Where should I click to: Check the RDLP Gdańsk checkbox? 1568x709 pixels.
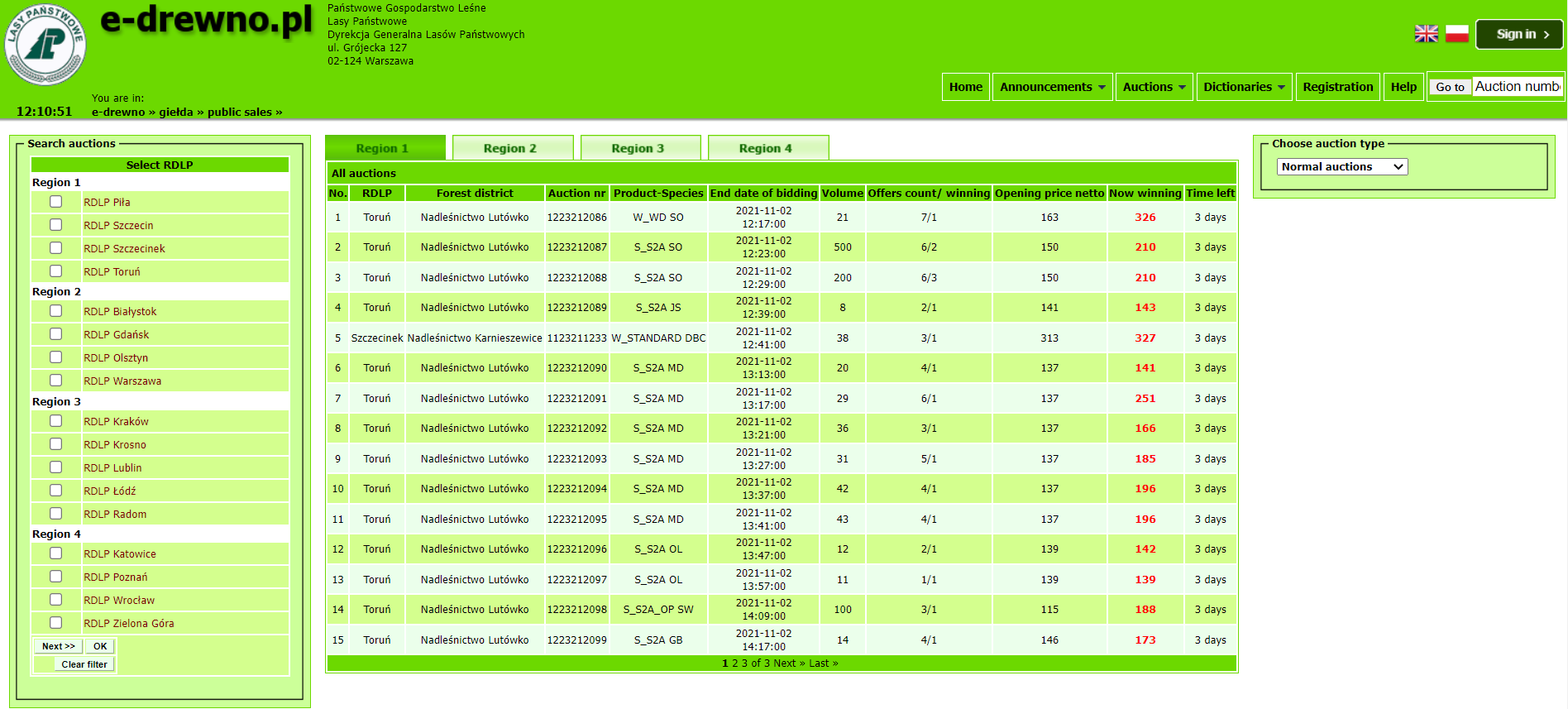click(x=55, y=334)
